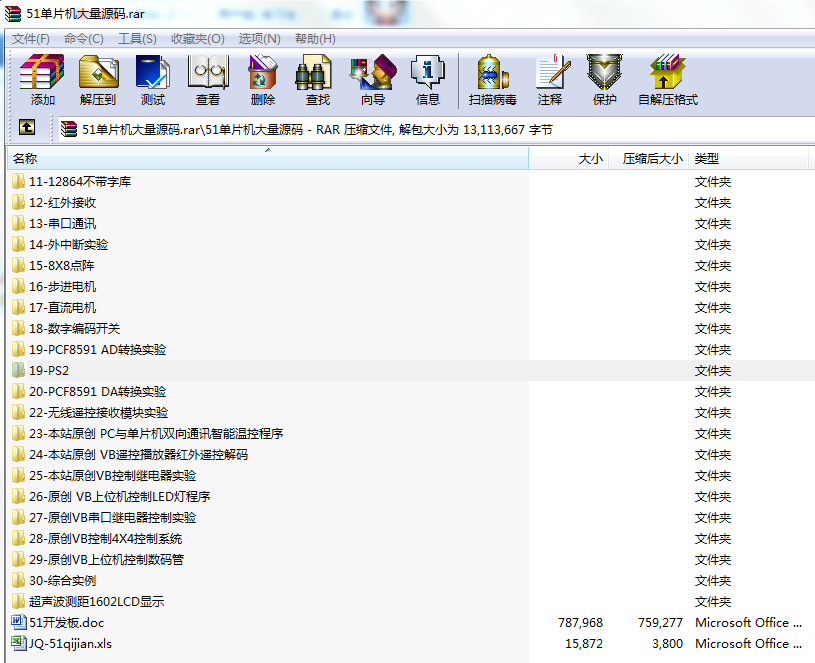Sort by Name (名称) column header
Viewport: 815px width, 663px height.
pos(268,158)
